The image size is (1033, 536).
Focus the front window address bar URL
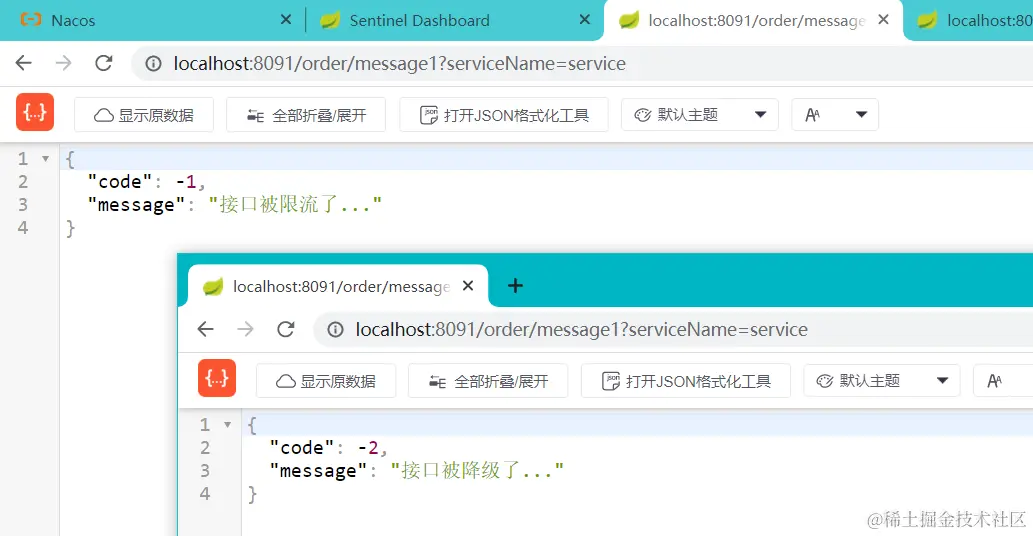coord(581,329)
